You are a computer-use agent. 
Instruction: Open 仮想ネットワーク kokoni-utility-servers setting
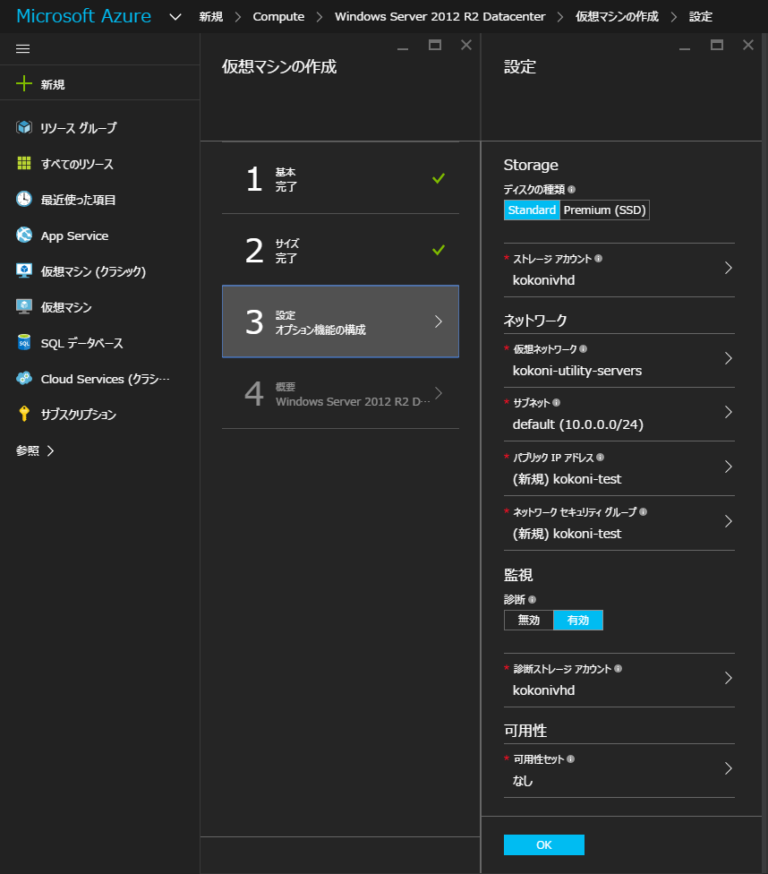pos(619,360)
